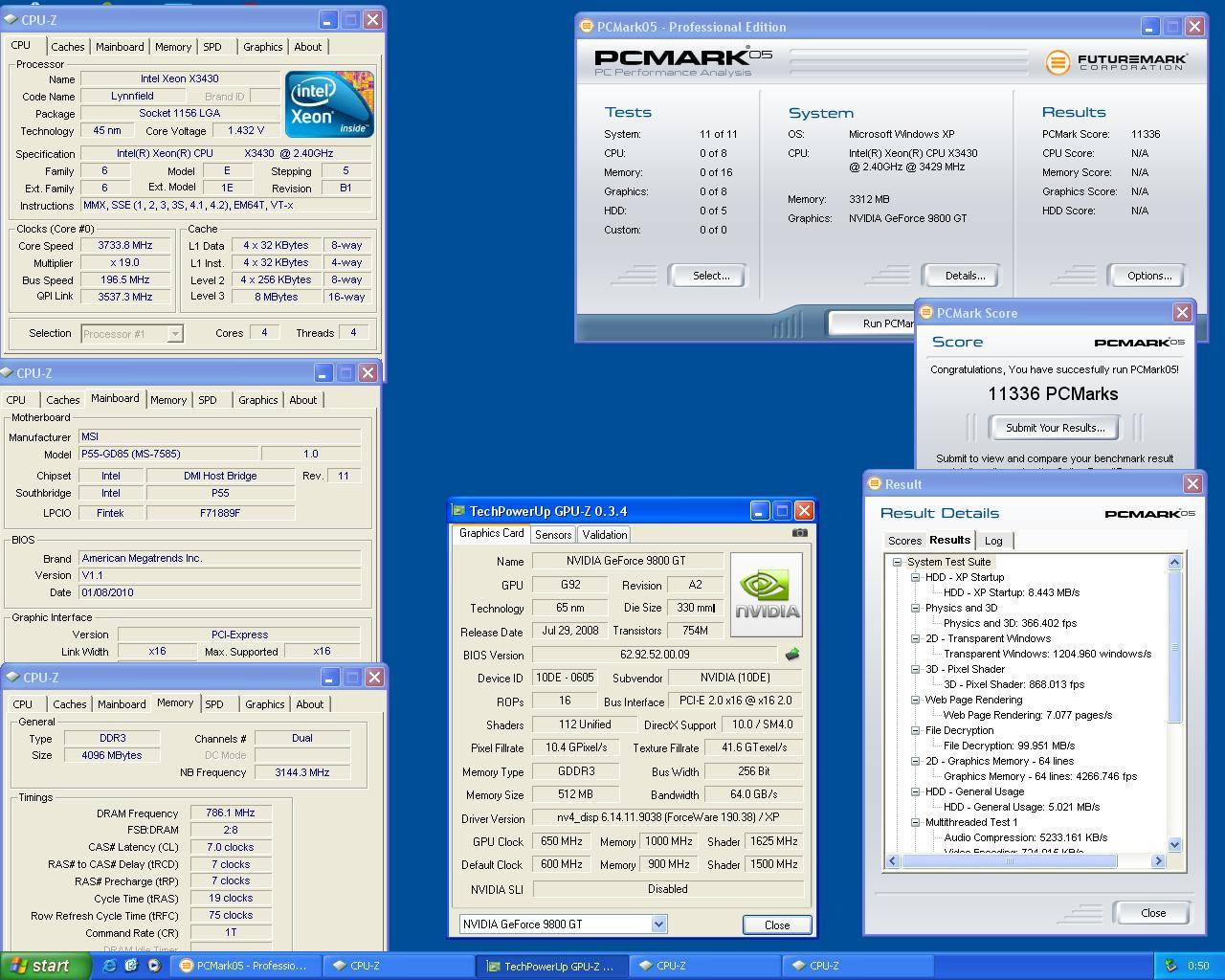Minimize the GPU-Z window

(759, 511)
